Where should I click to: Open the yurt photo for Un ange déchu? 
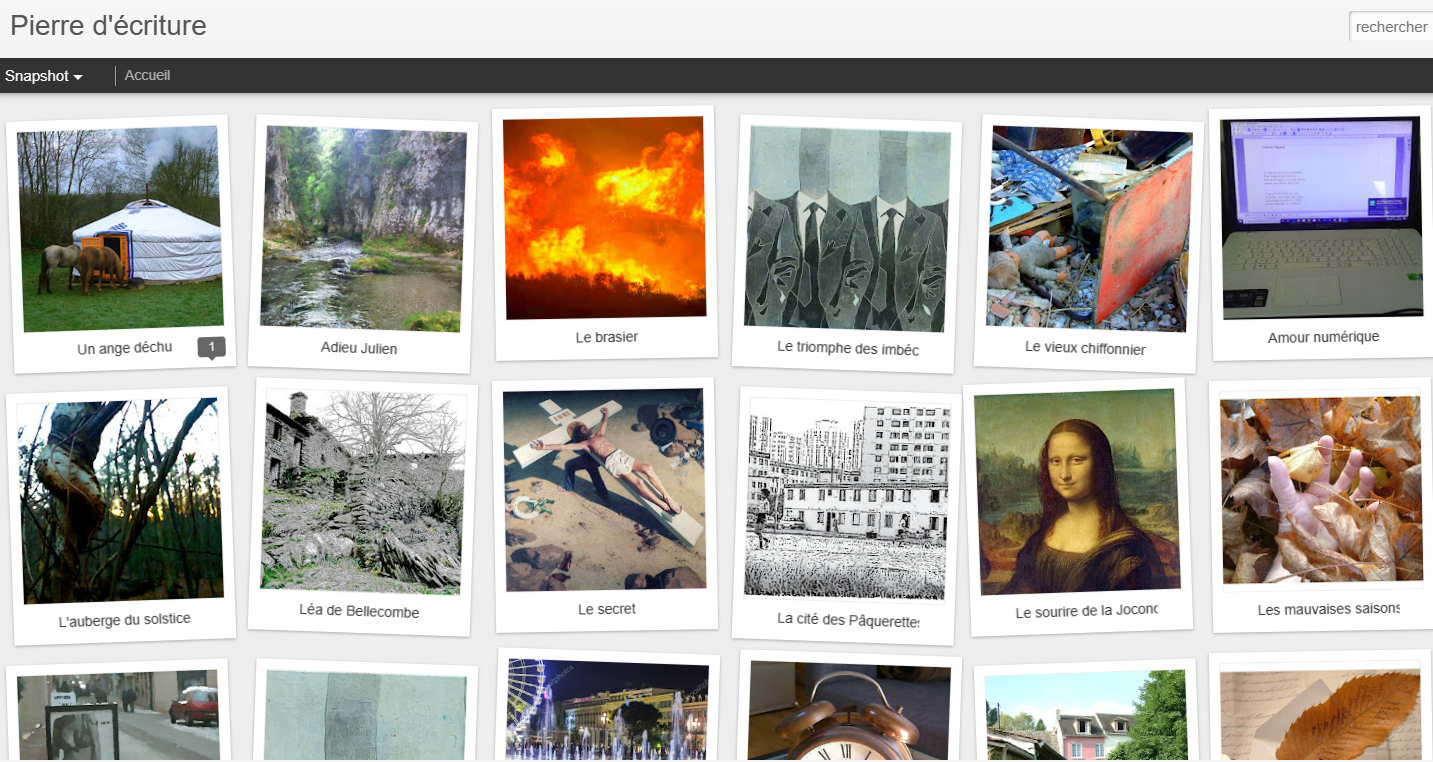pyautogui.click(x=120, y=228)
